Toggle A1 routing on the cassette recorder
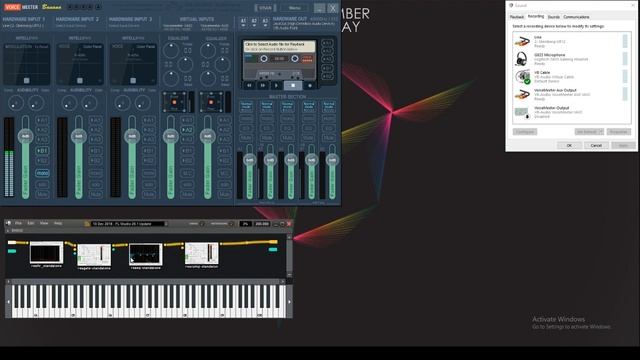640x360 pixels. point(327,43)
